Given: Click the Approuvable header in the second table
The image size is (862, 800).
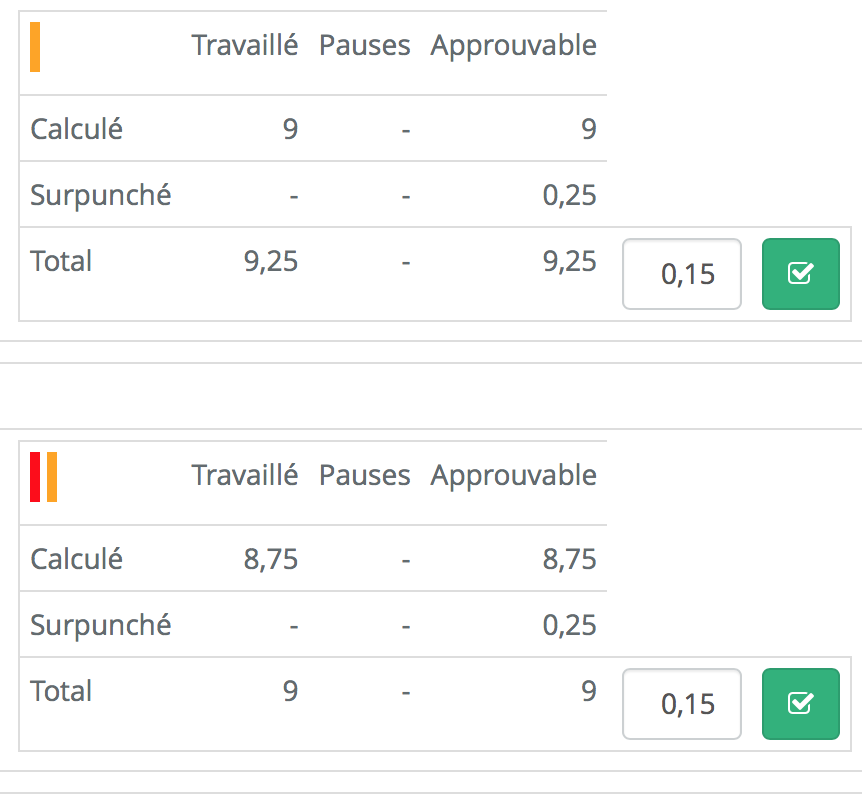Looking at the screenshot, I should pos(513,475).
